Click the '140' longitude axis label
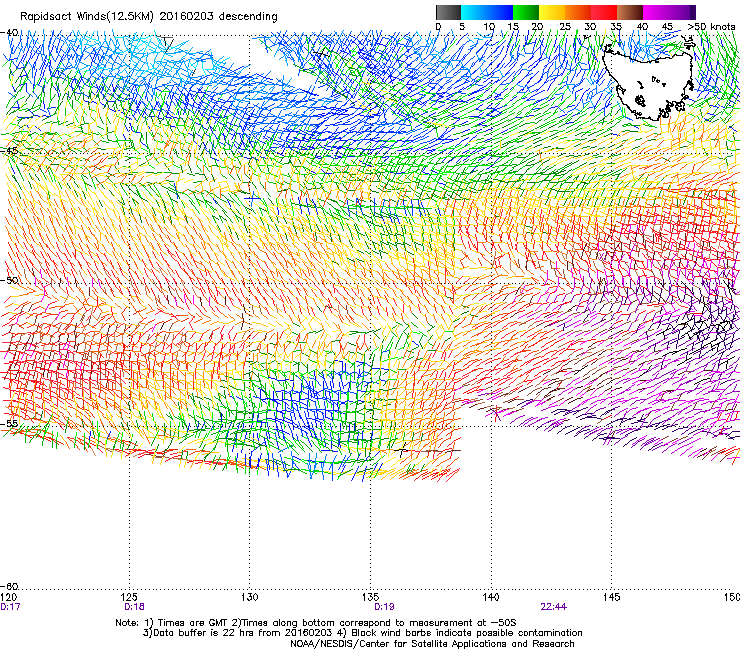This screenshot has height=650, width=740. [491, 597]
